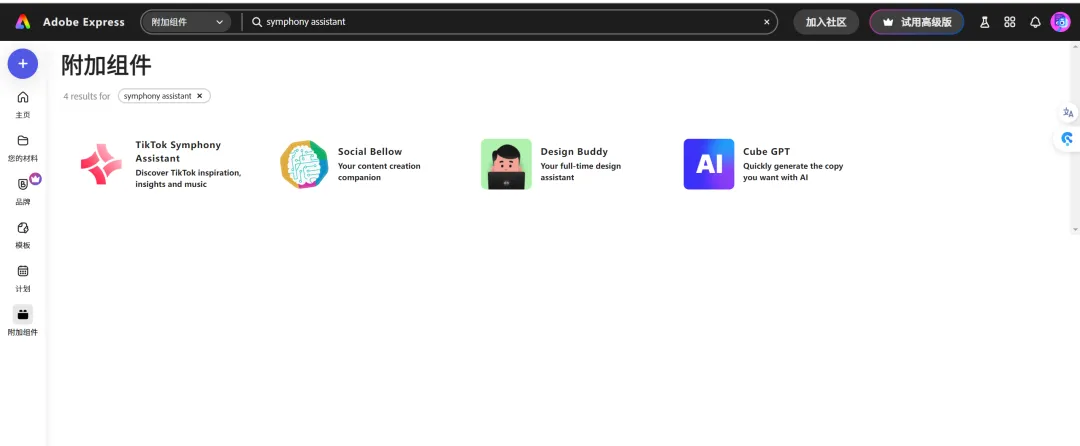Image resolution: width=1080 pixels, height=446 pixels.
Task: Click the search magnifier icon
Action: tap(257, 22)
